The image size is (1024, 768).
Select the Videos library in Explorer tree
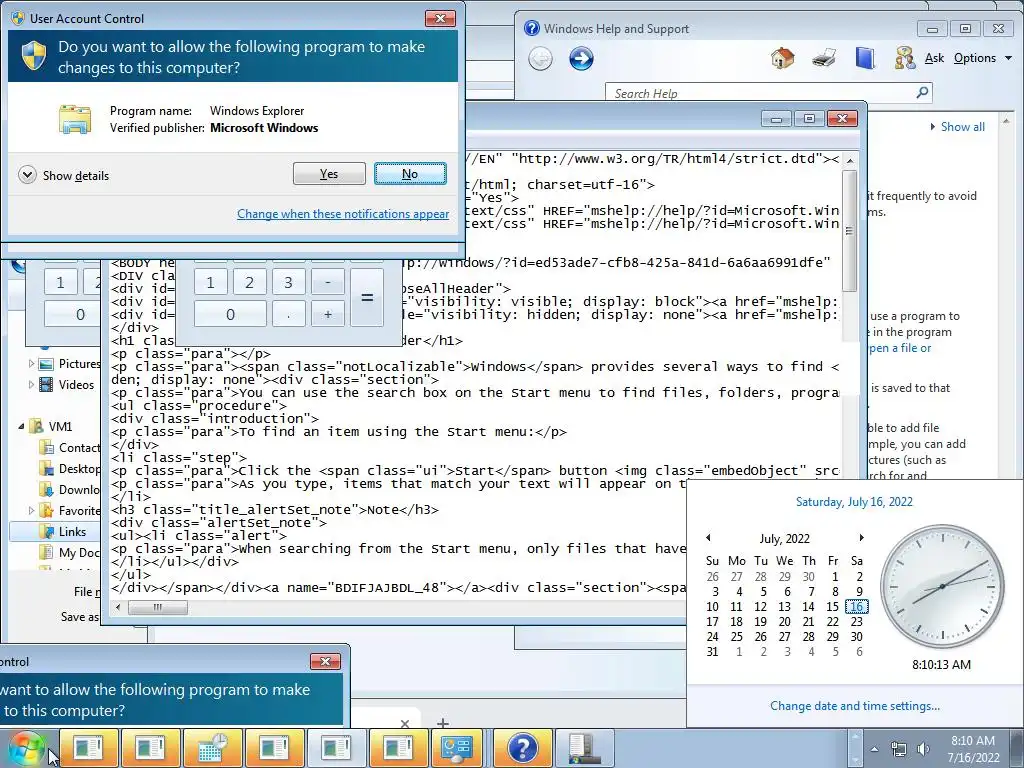[x=66, y=385]
